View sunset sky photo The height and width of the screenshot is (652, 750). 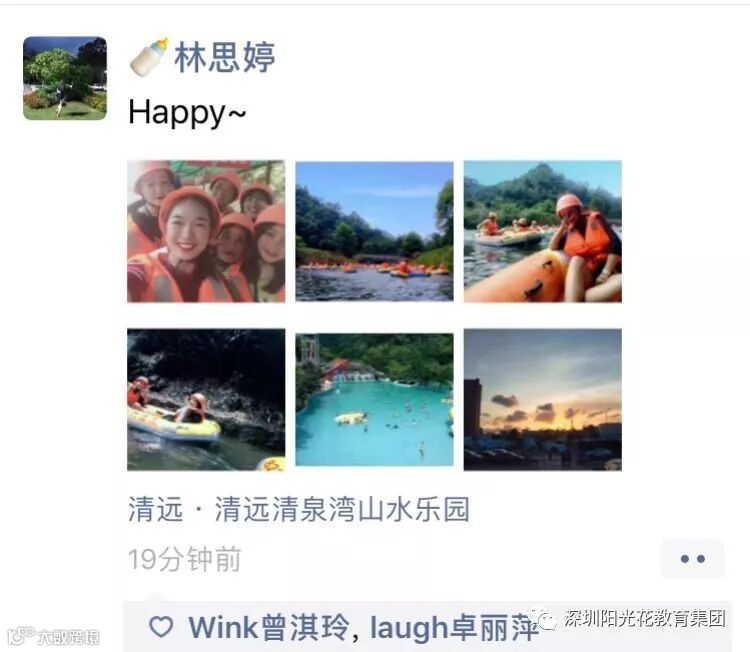tap(543, 400)
